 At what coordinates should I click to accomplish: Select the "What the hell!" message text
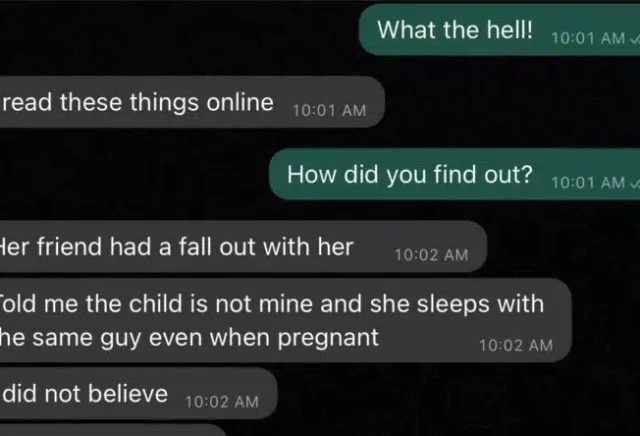pos(455,30)
